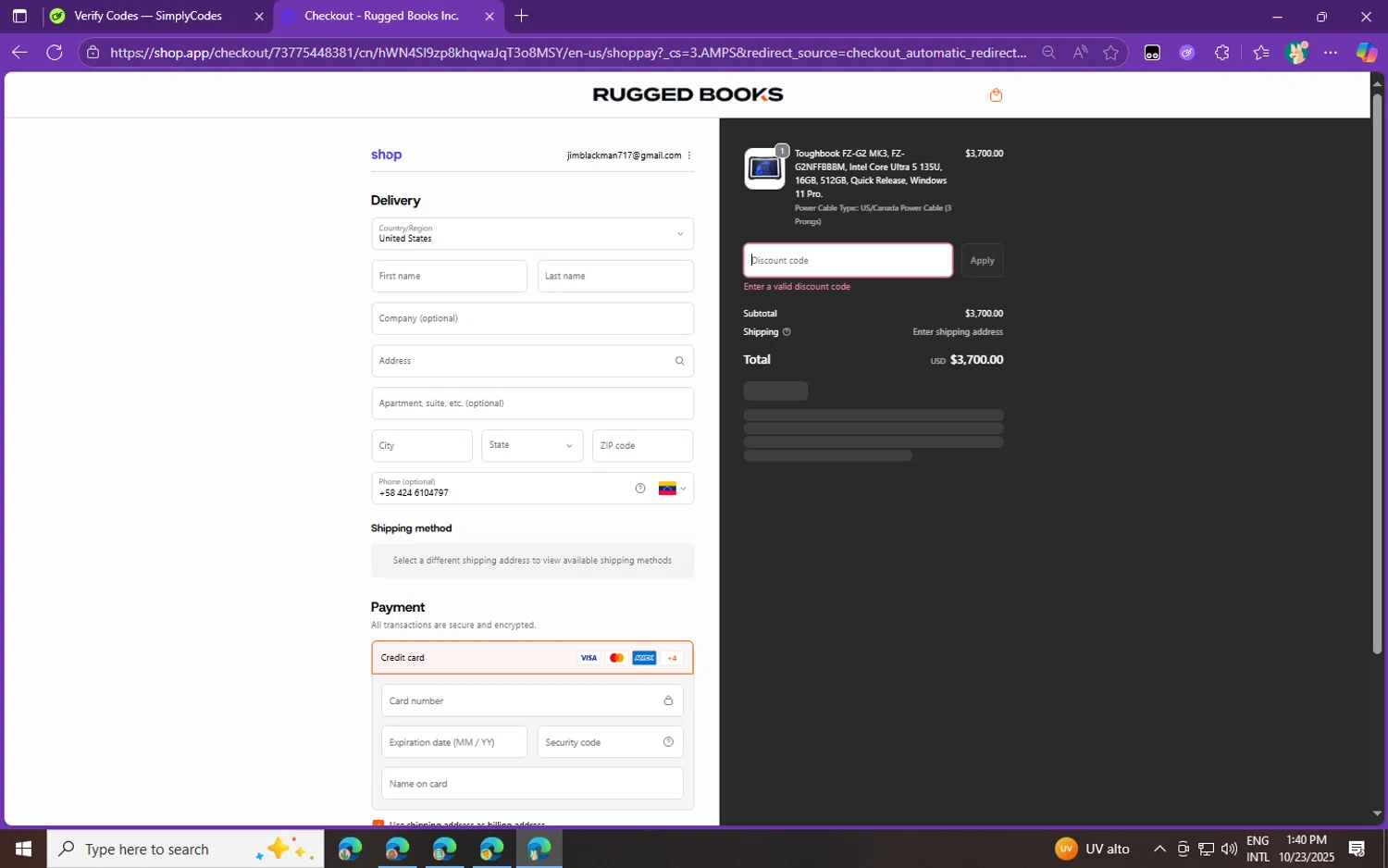
Task: Open account options next to email
Action: pyautogui.click(x=689, y=155)
